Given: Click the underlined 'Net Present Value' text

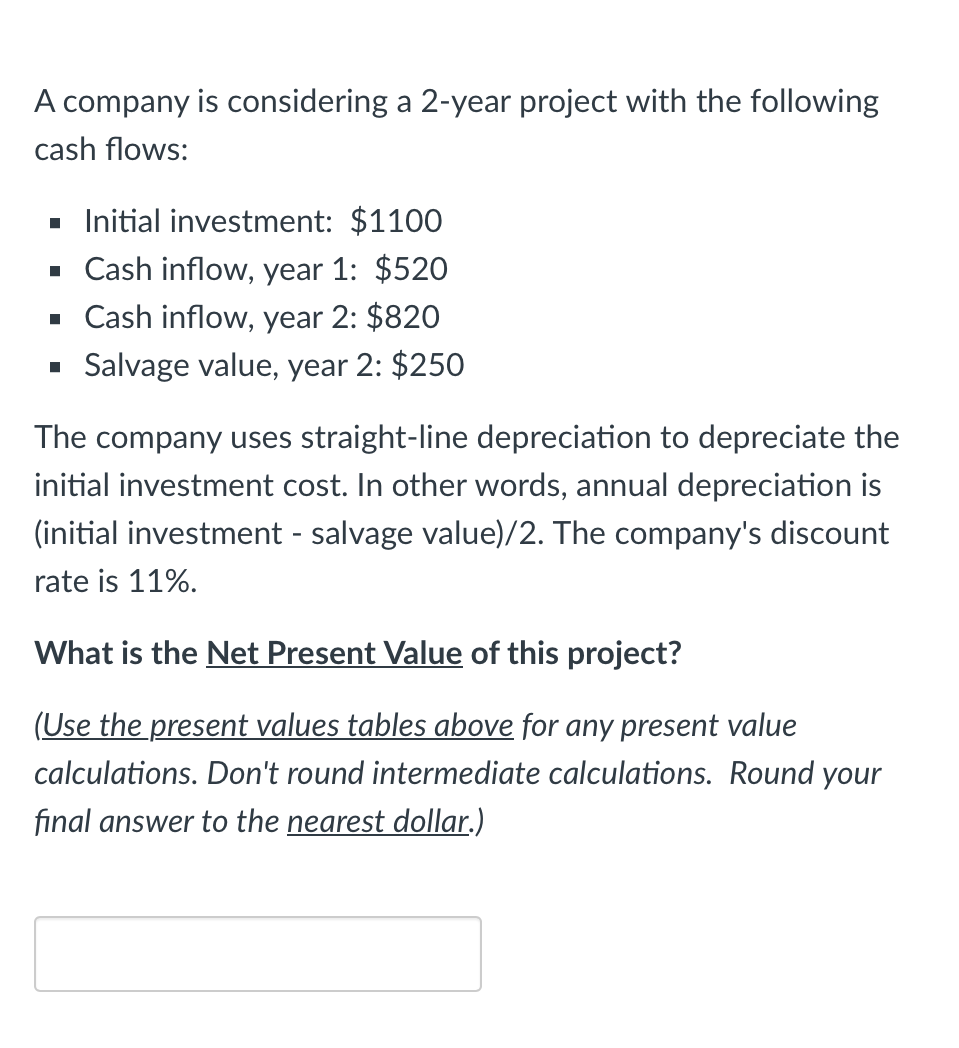Looking at the screenshot, I should (334, 653).
